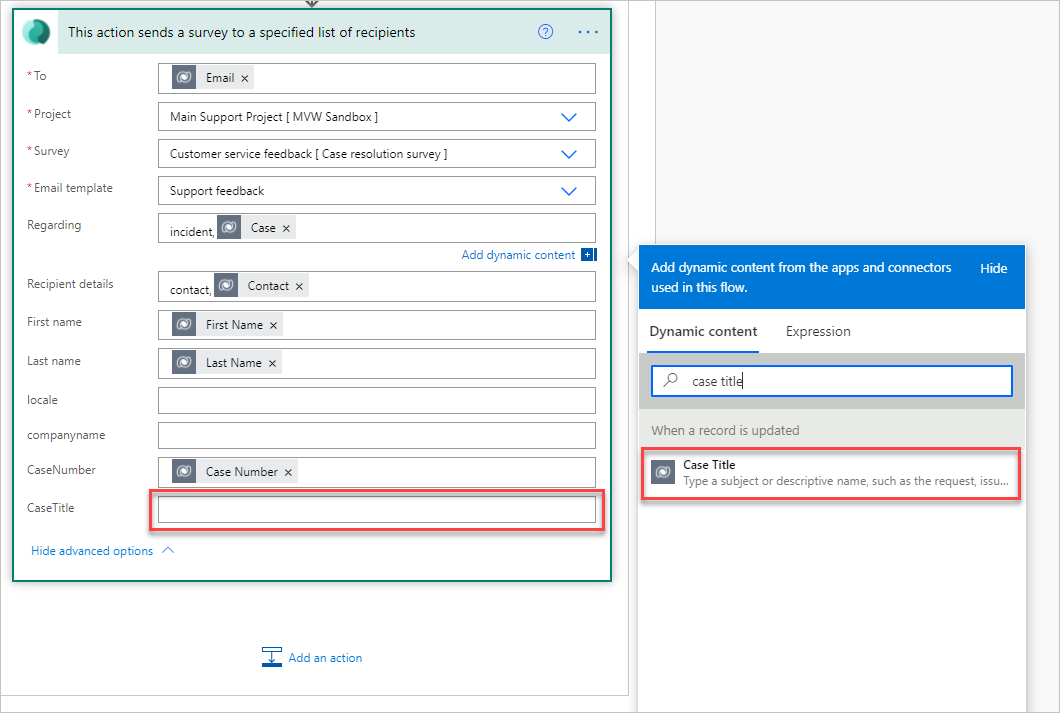This screenshot has height=713, width=1060.
Task: Collapse with Hide advanced options link
Action: point(92,551)
